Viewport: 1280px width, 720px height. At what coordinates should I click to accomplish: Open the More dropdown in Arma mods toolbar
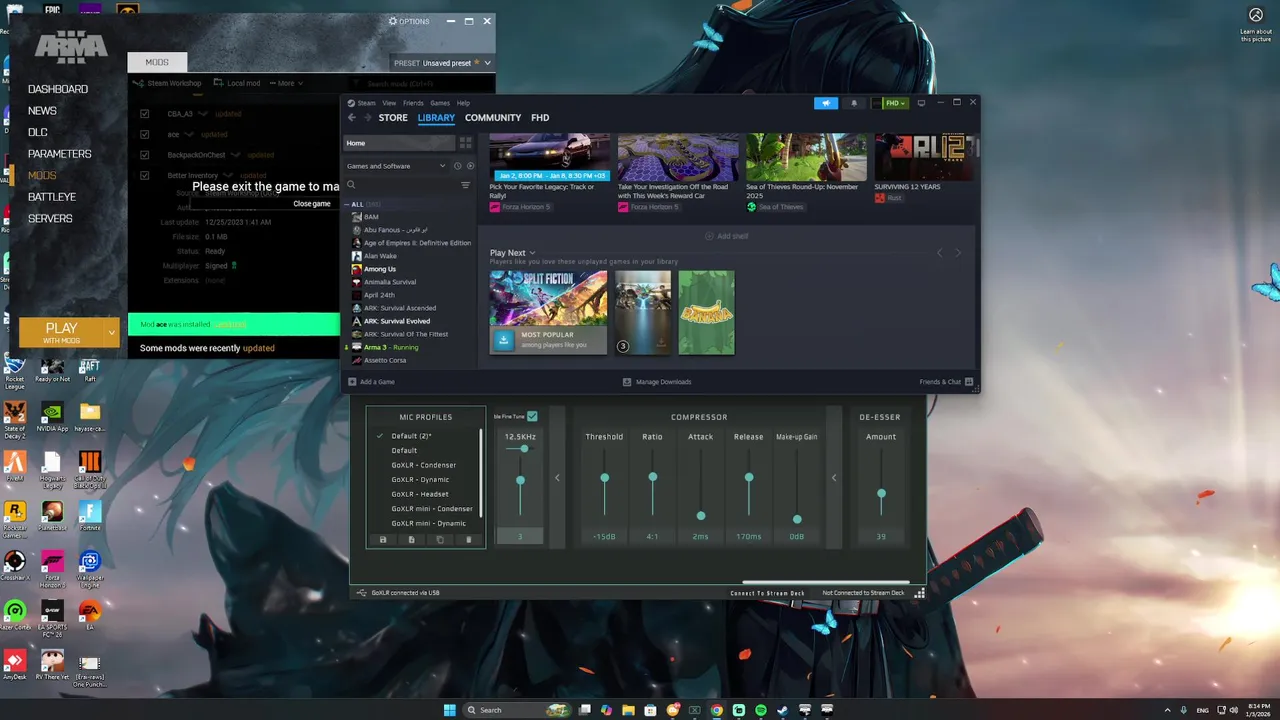286,83
